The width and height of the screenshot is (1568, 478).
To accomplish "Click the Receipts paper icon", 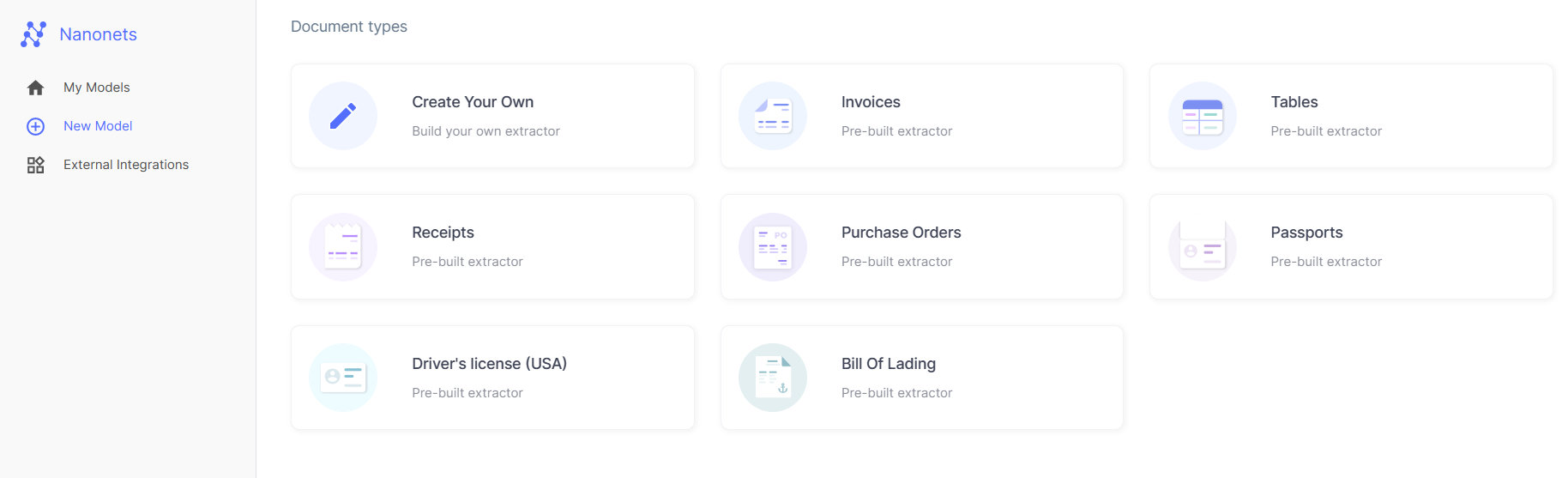I will 343,247.
